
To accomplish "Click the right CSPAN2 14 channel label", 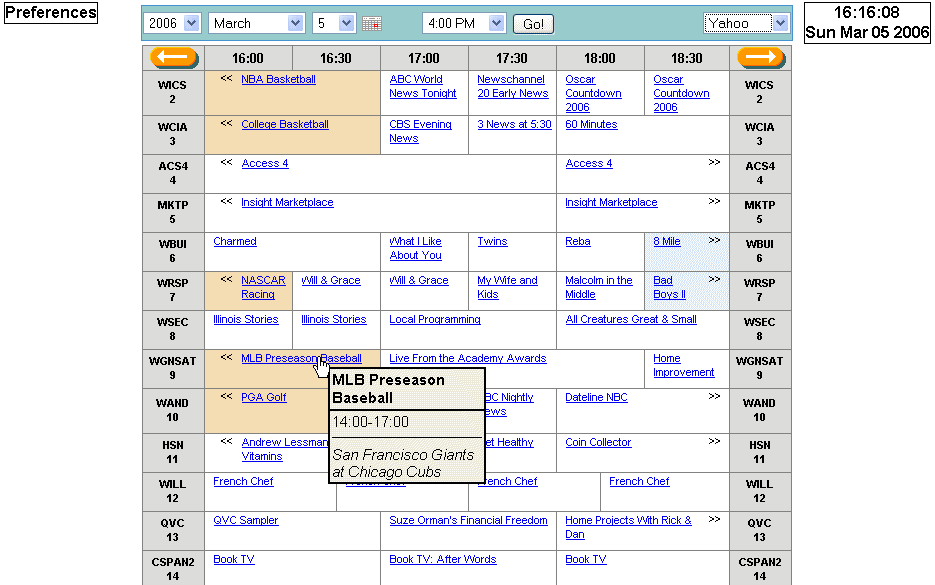I will 760,569.
